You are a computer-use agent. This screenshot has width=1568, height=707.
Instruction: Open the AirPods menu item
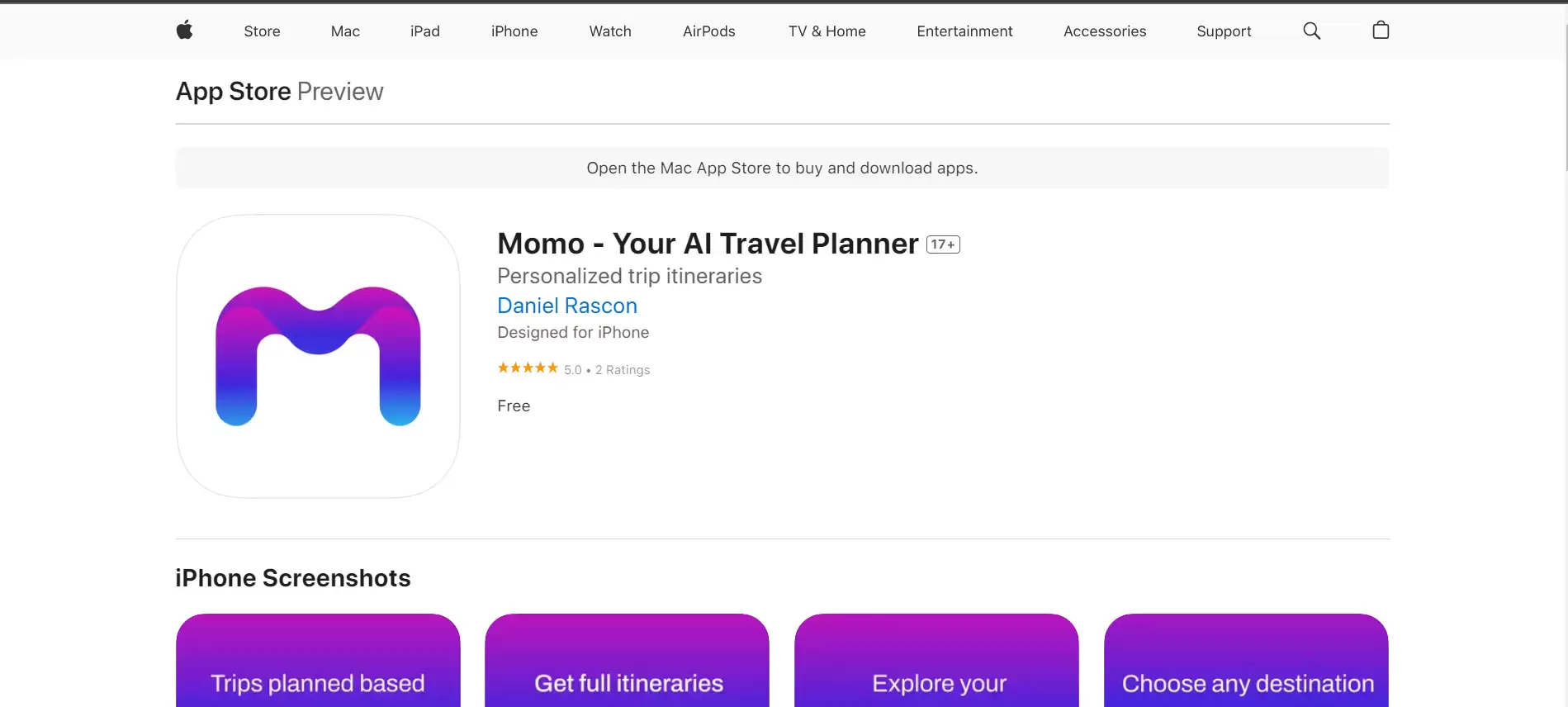(708, 31)
